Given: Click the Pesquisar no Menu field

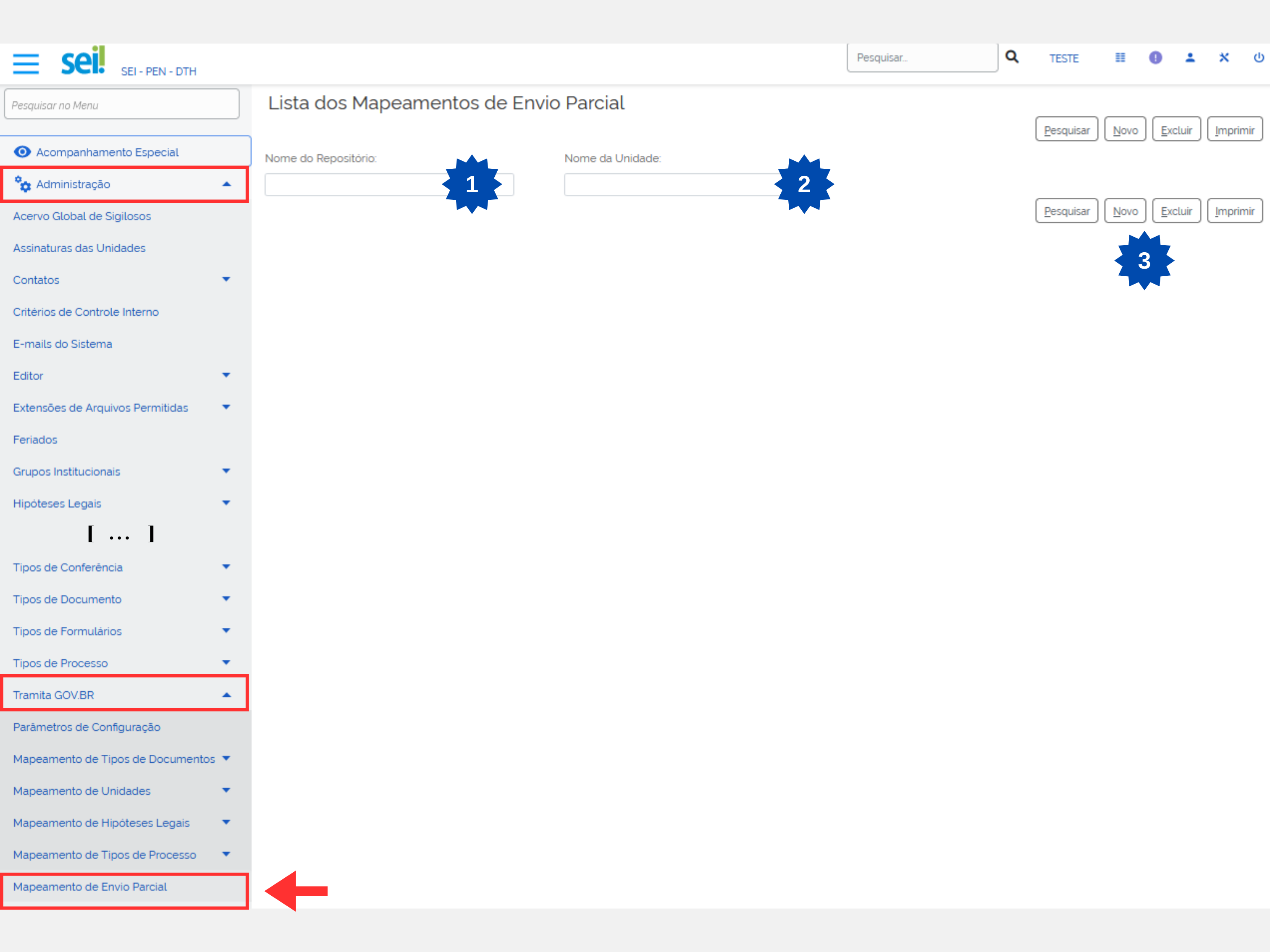Looking at the screenshot, I should tap(122, 105).
